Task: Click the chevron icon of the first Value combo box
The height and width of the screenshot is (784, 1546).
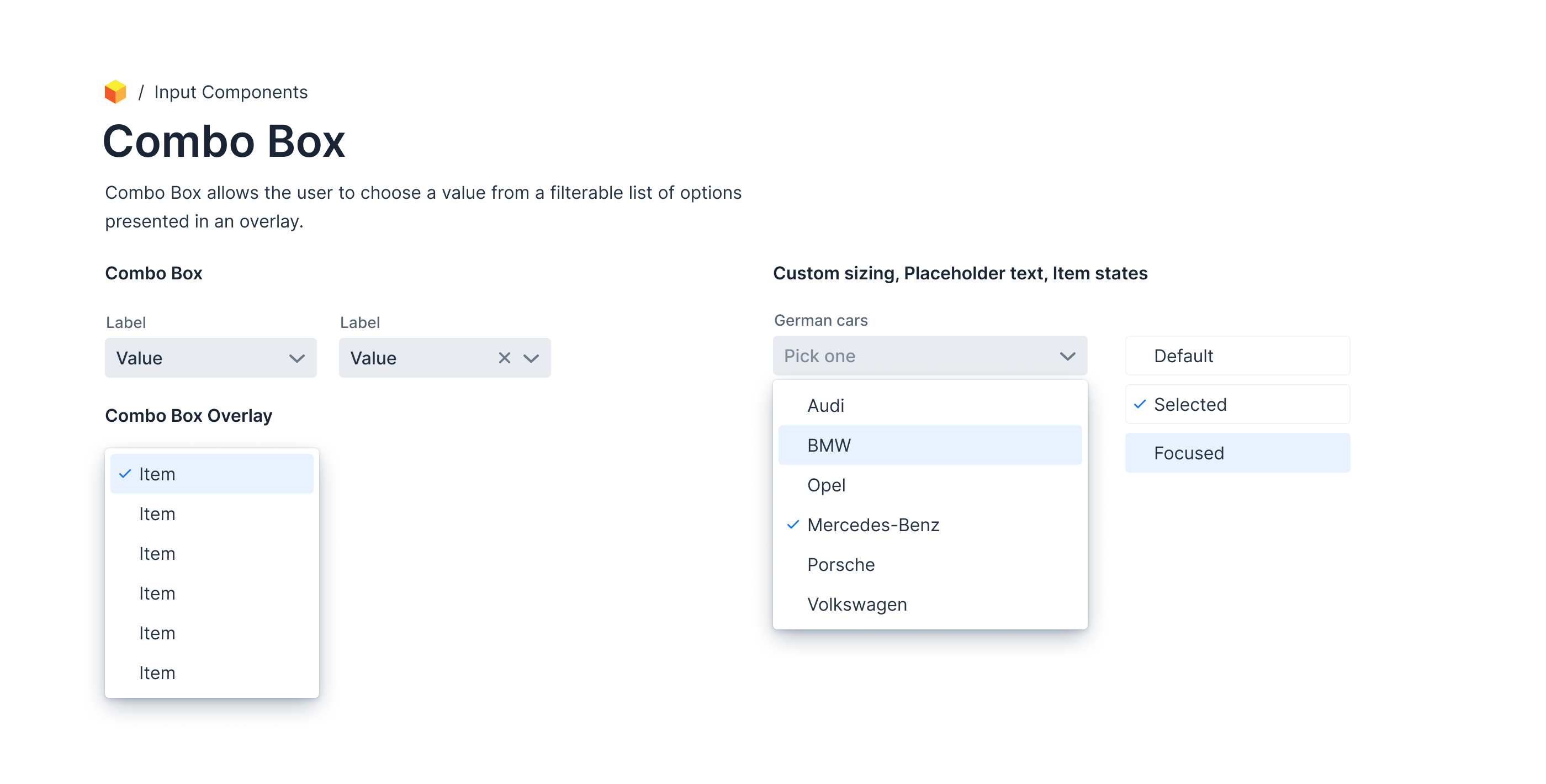Action: point(297,358)
